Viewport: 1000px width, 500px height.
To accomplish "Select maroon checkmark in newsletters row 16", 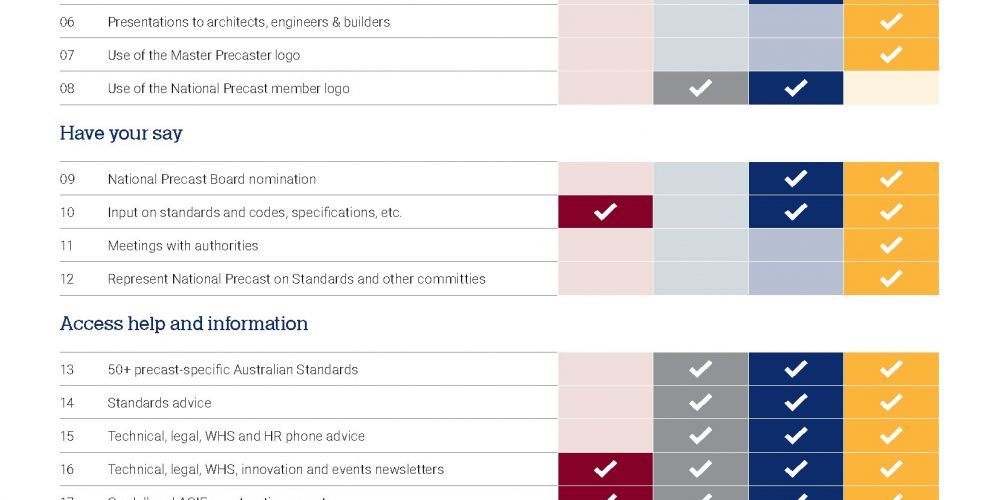I will pos(605,469).
